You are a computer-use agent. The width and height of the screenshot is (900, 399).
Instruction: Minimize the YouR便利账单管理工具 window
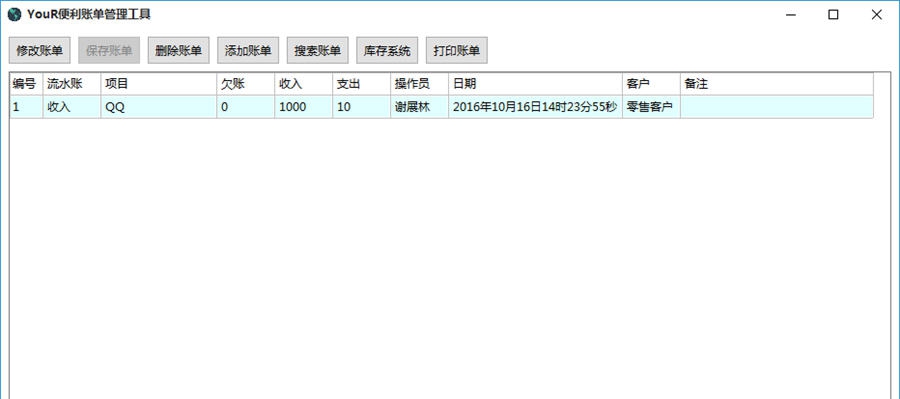[x=791, y=15]
